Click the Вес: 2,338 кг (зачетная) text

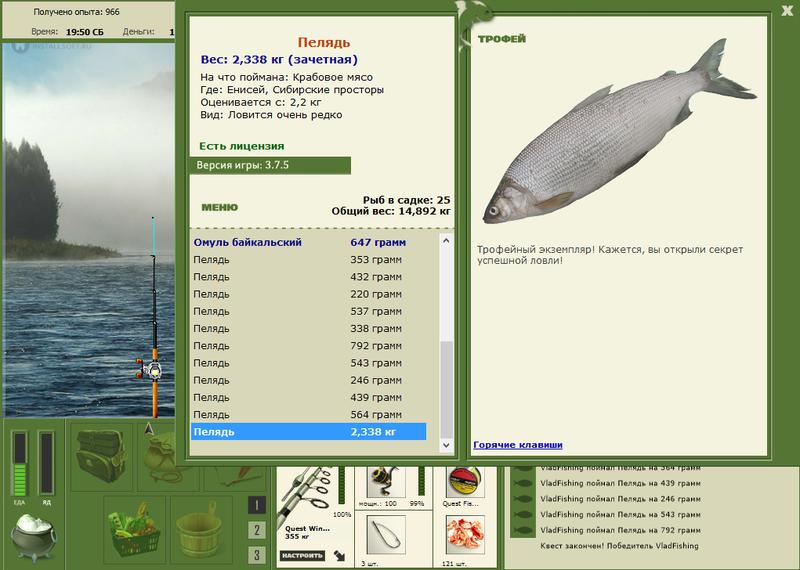pyautogui.click(x=279, y=60)
